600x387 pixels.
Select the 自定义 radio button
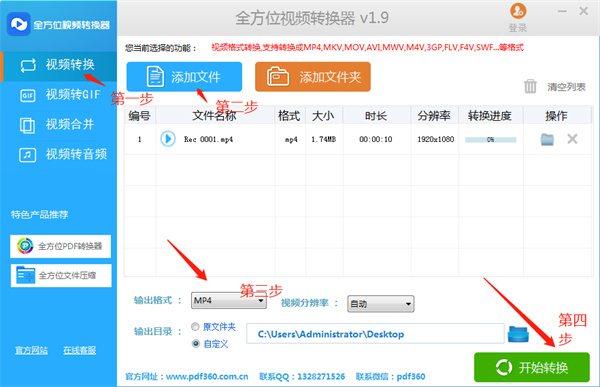(x=196, y=344)
